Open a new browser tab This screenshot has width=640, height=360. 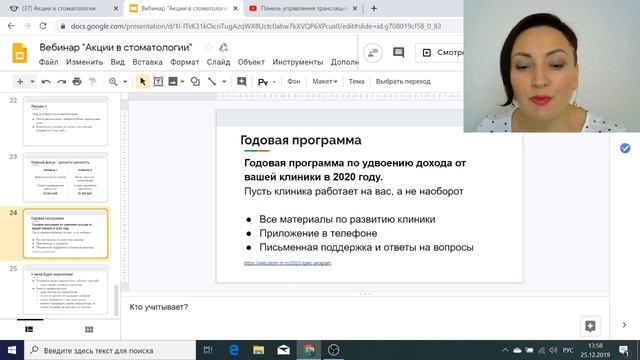click(374, 8)
